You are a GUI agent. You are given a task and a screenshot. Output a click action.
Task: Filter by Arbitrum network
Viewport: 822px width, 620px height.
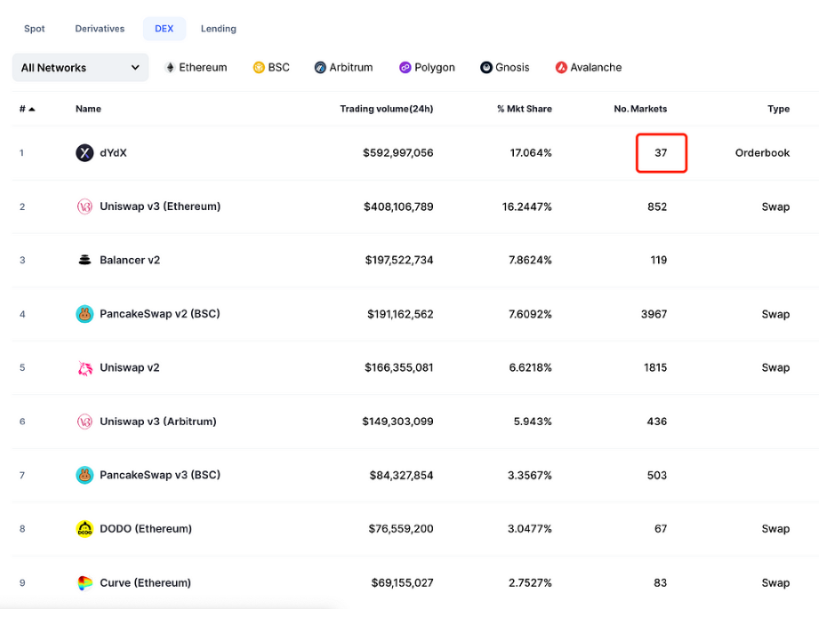click(343, 68)
